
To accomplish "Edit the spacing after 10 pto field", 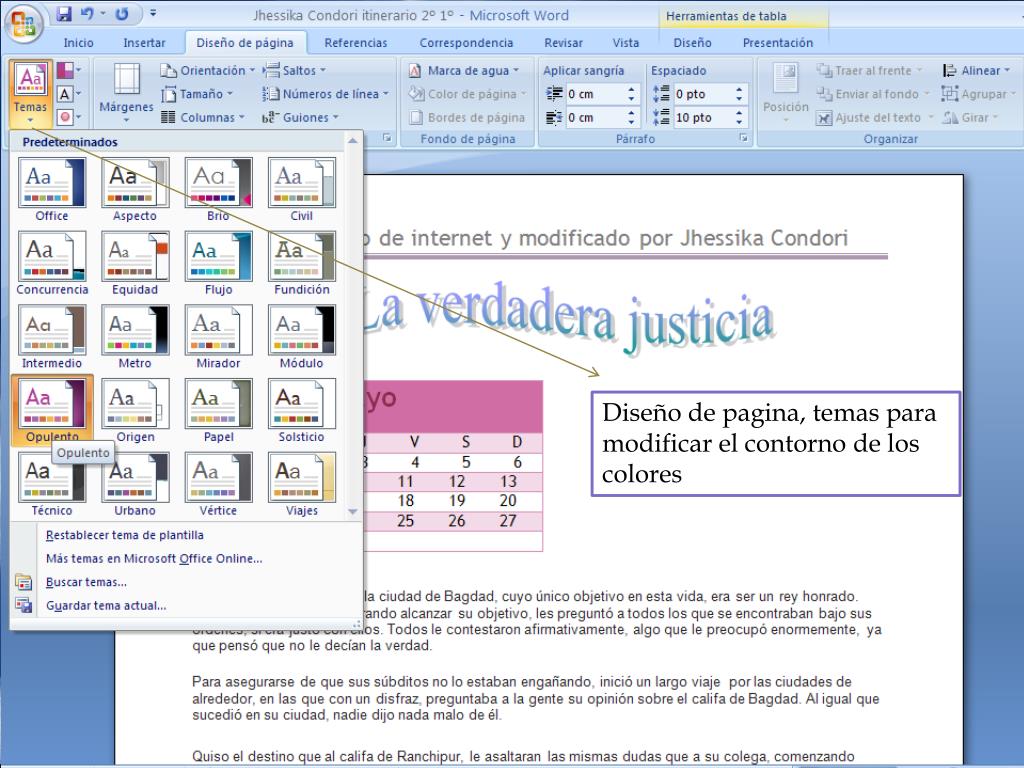I will 703,118.
